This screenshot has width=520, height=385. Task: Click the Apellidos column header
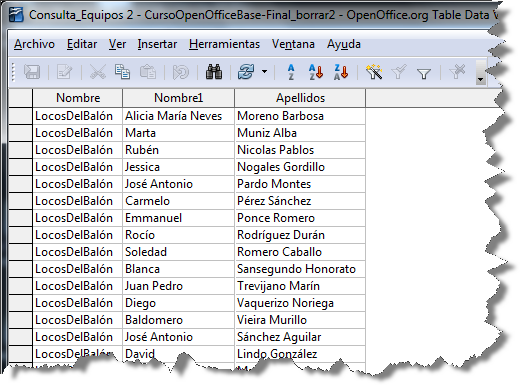click(x=300, y=98)
